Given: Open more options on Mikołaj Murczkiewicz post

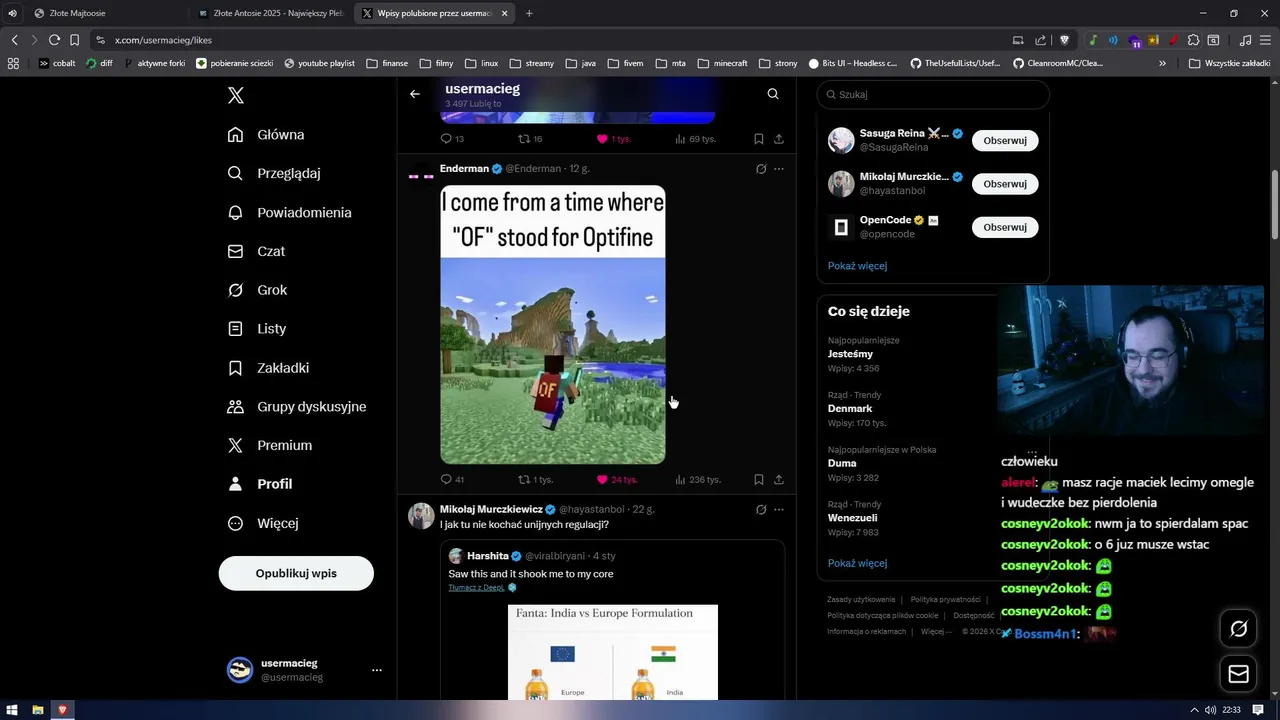Looking at the screenshot, I should point(779,510).
